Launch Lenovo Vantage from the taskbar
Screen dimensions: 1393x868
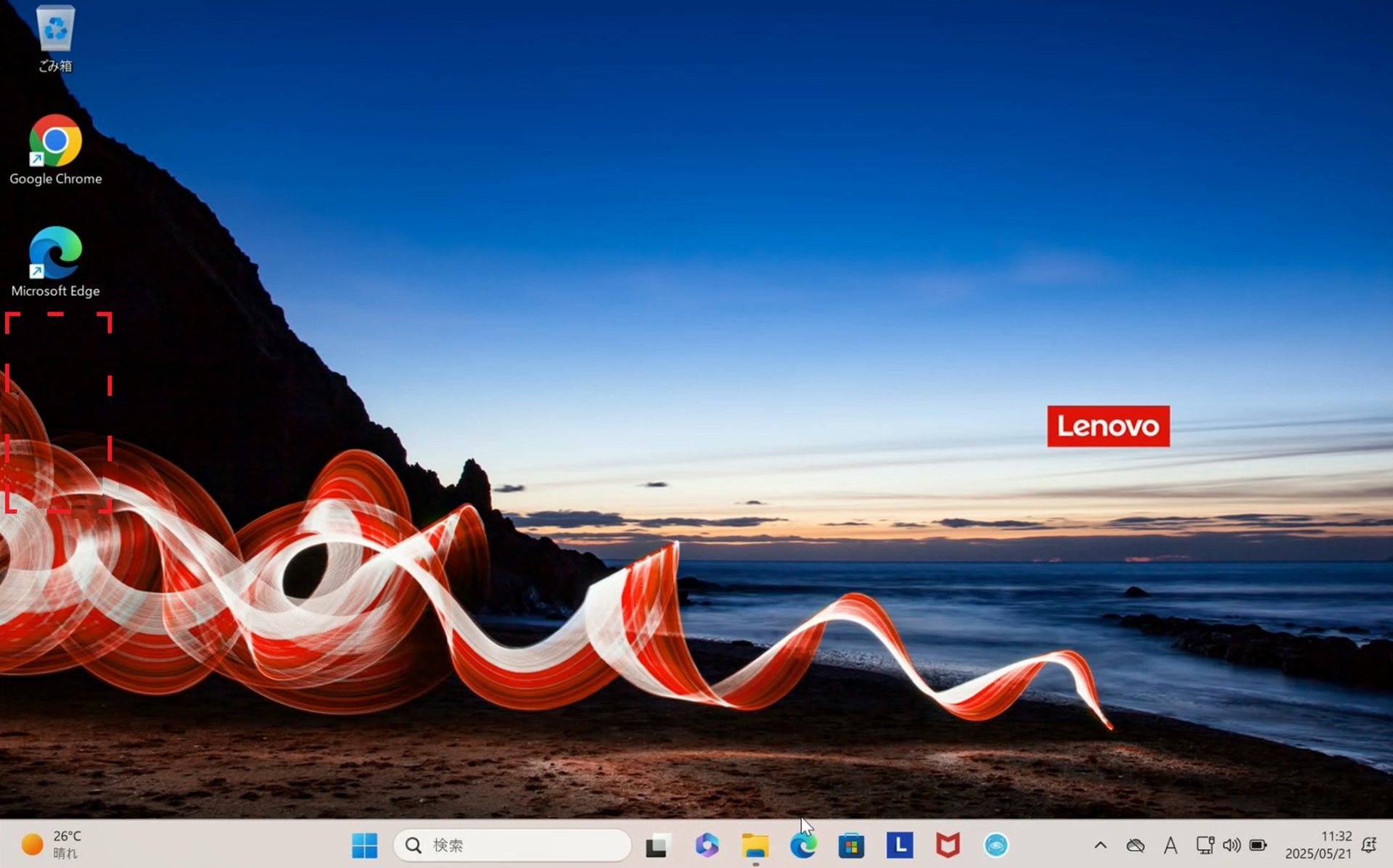tap(900, 845)
